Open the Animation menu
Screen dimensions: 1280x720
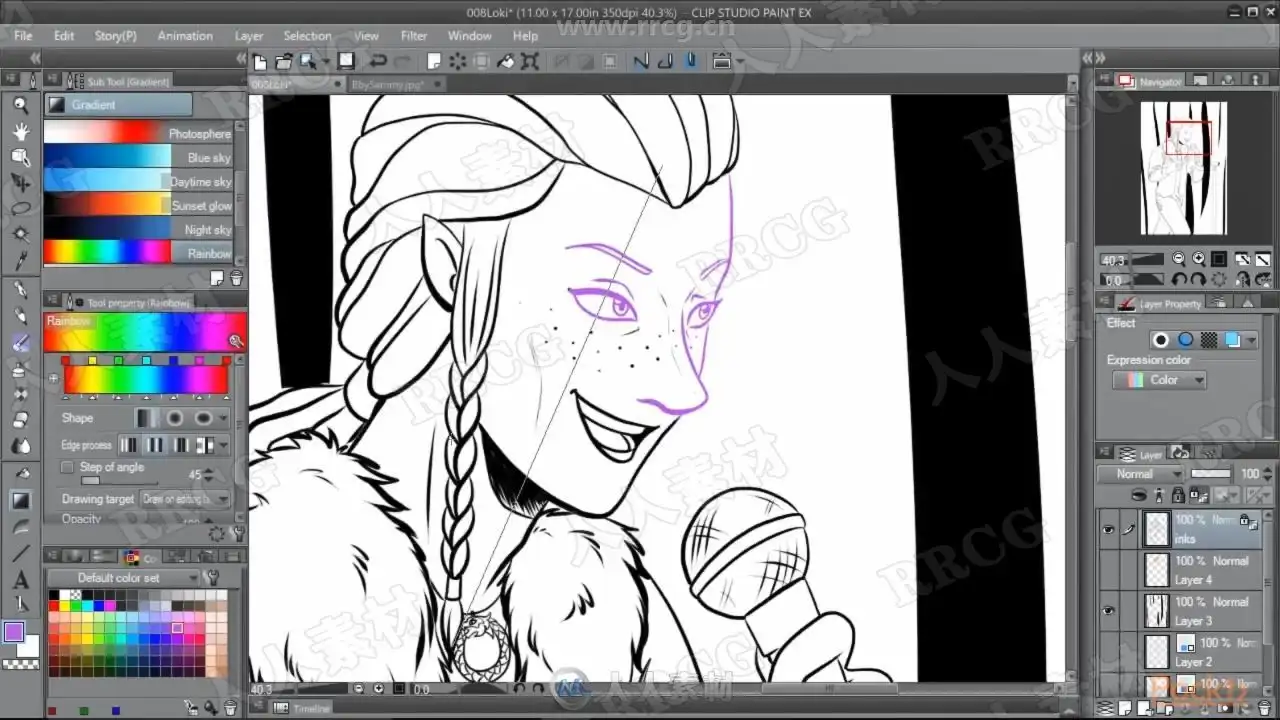185,36
